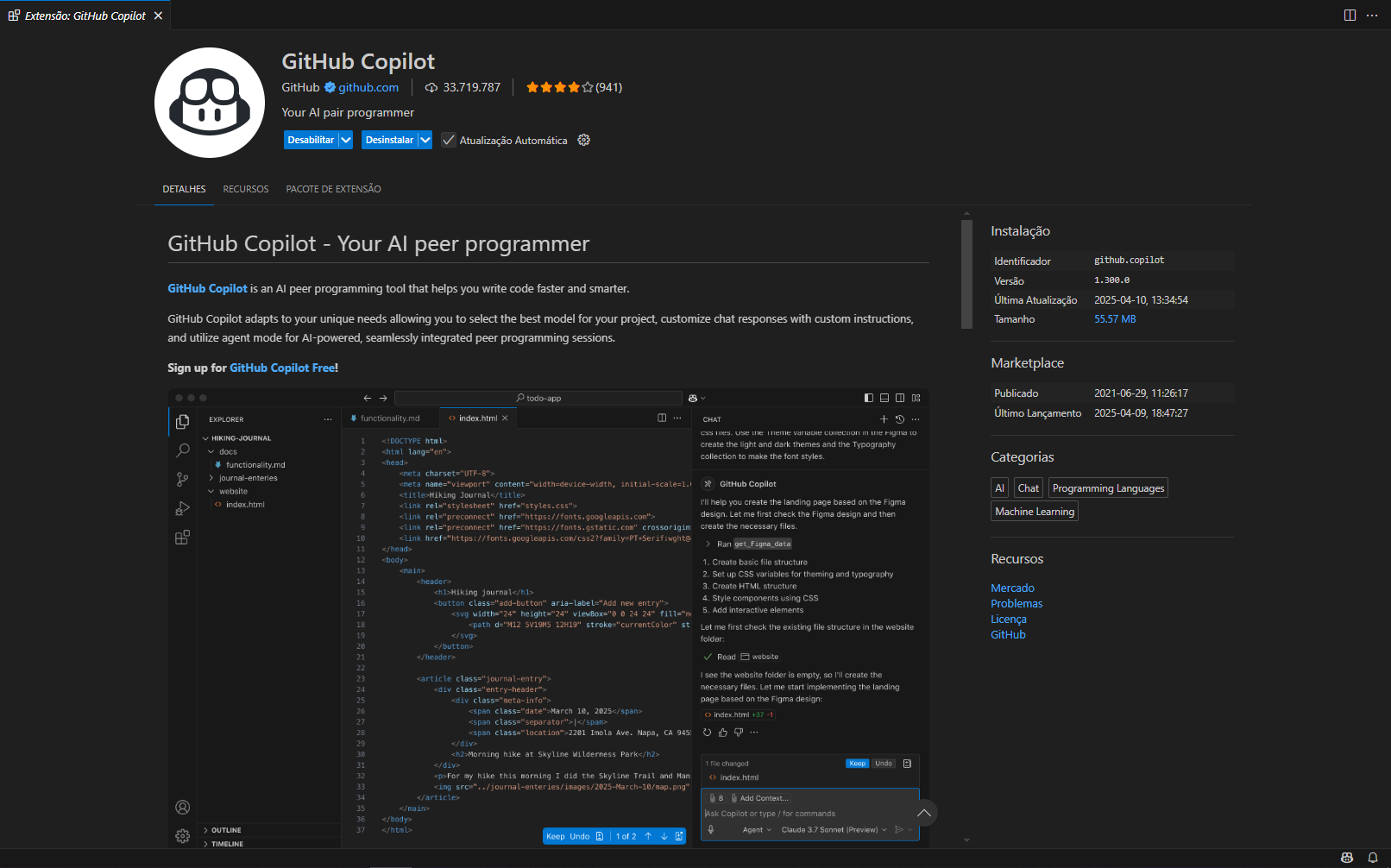Open the Desinstalar dropdown arrow
Screen dimensions: 1391x868
(425, 140)
